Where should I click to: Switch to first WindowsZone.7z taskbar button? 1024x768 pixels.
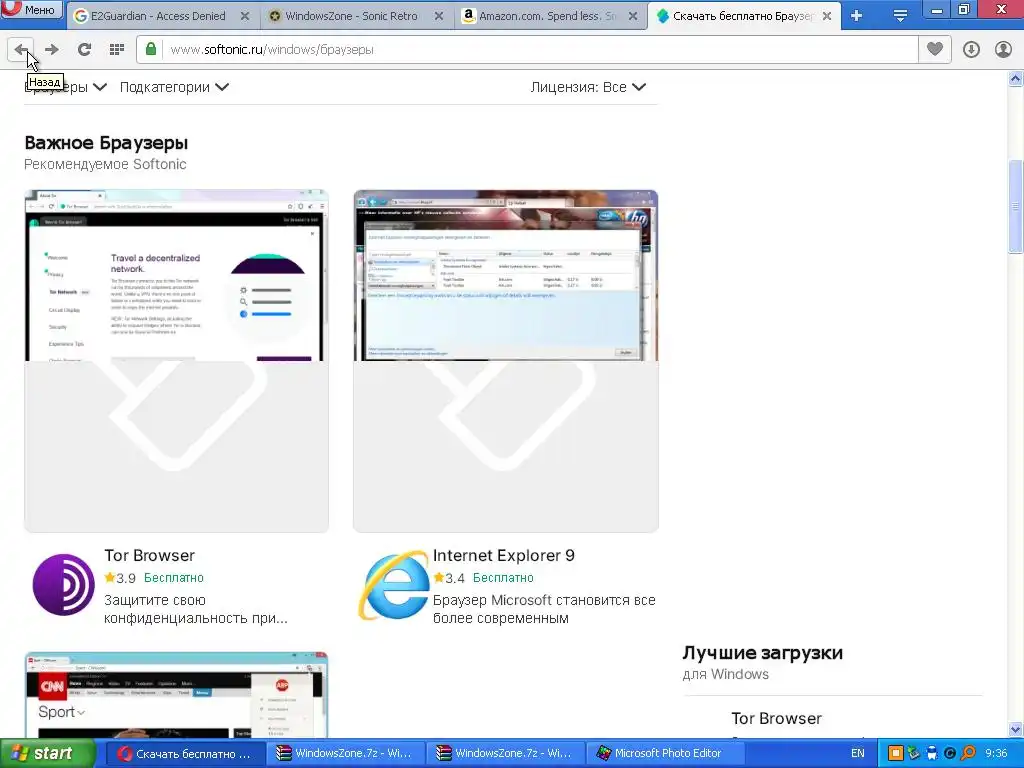pos(345,754)
